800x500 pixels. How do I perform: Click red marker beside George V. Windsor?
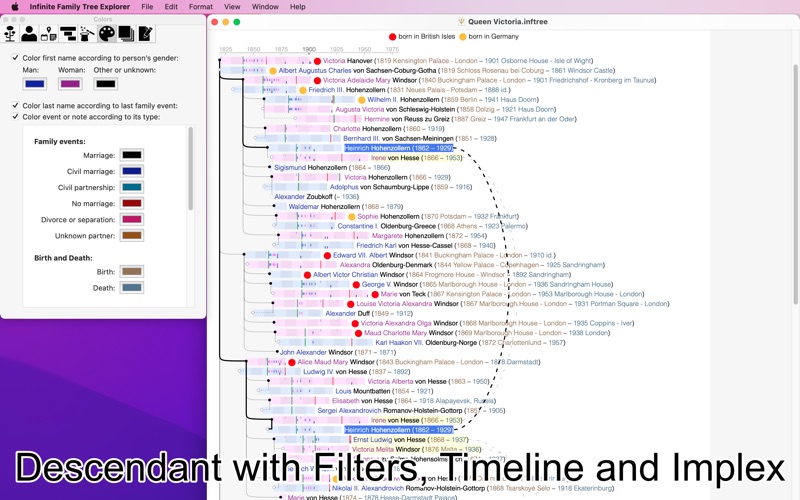pyautogui.click(x=356, y=285)
